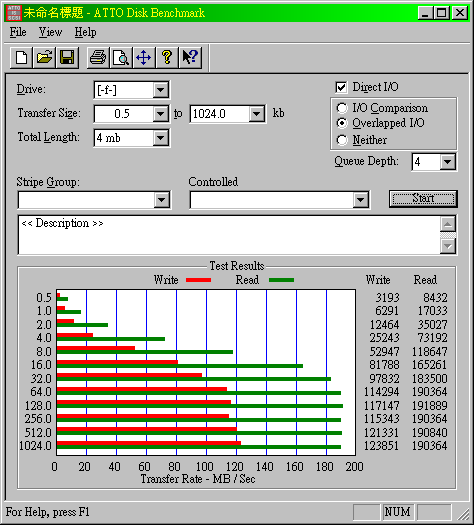This screenshot has width=474, height=525.
Task: Open Print Preview magnifier icon
Action: click(x=121, y=58)
